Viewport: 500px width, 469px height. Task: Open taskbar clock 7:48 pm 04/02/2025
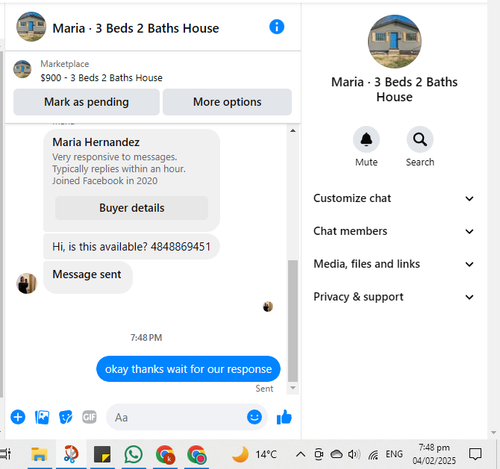434,454
